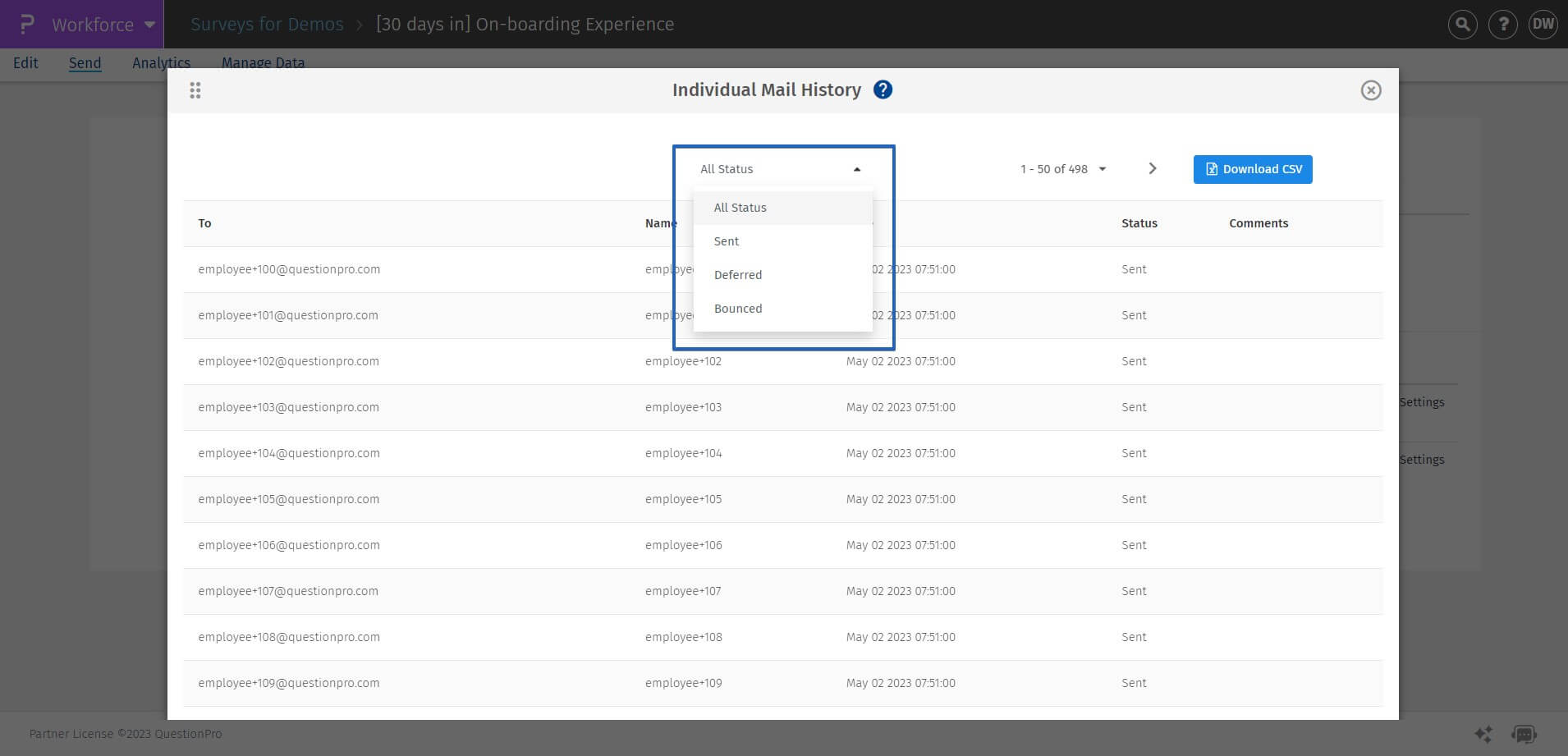Go to next page of mail history
1568x756 pixels.
pos(1152,168)
